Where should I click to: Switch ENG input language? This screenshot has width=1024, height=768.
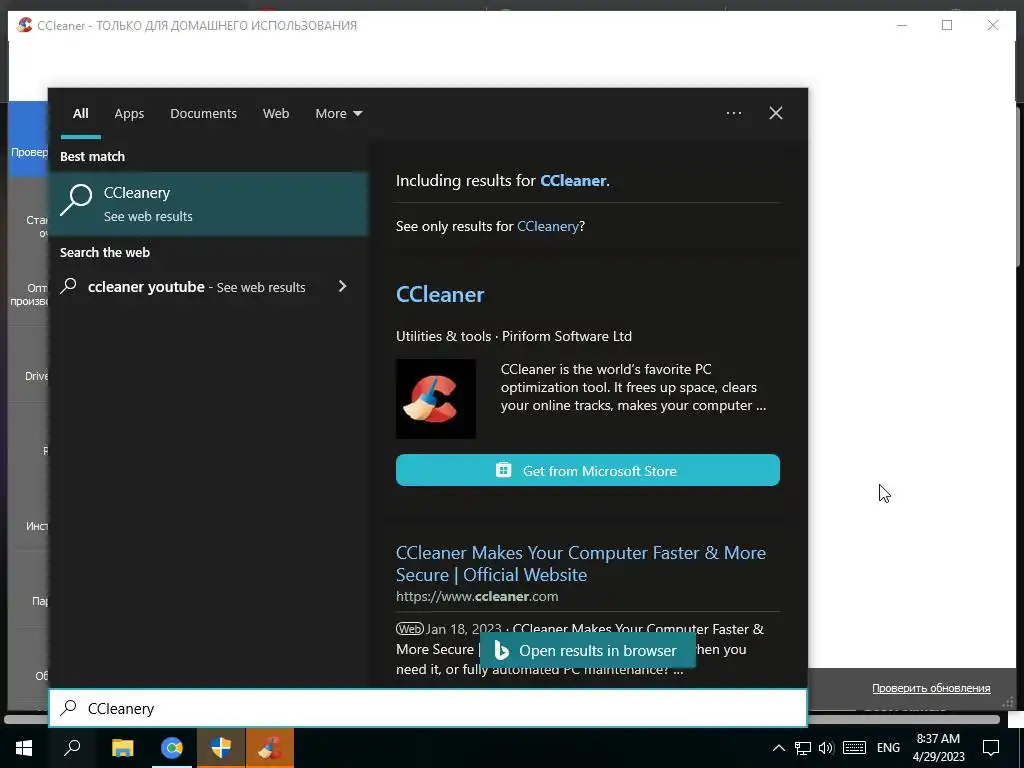pos(888,748)
